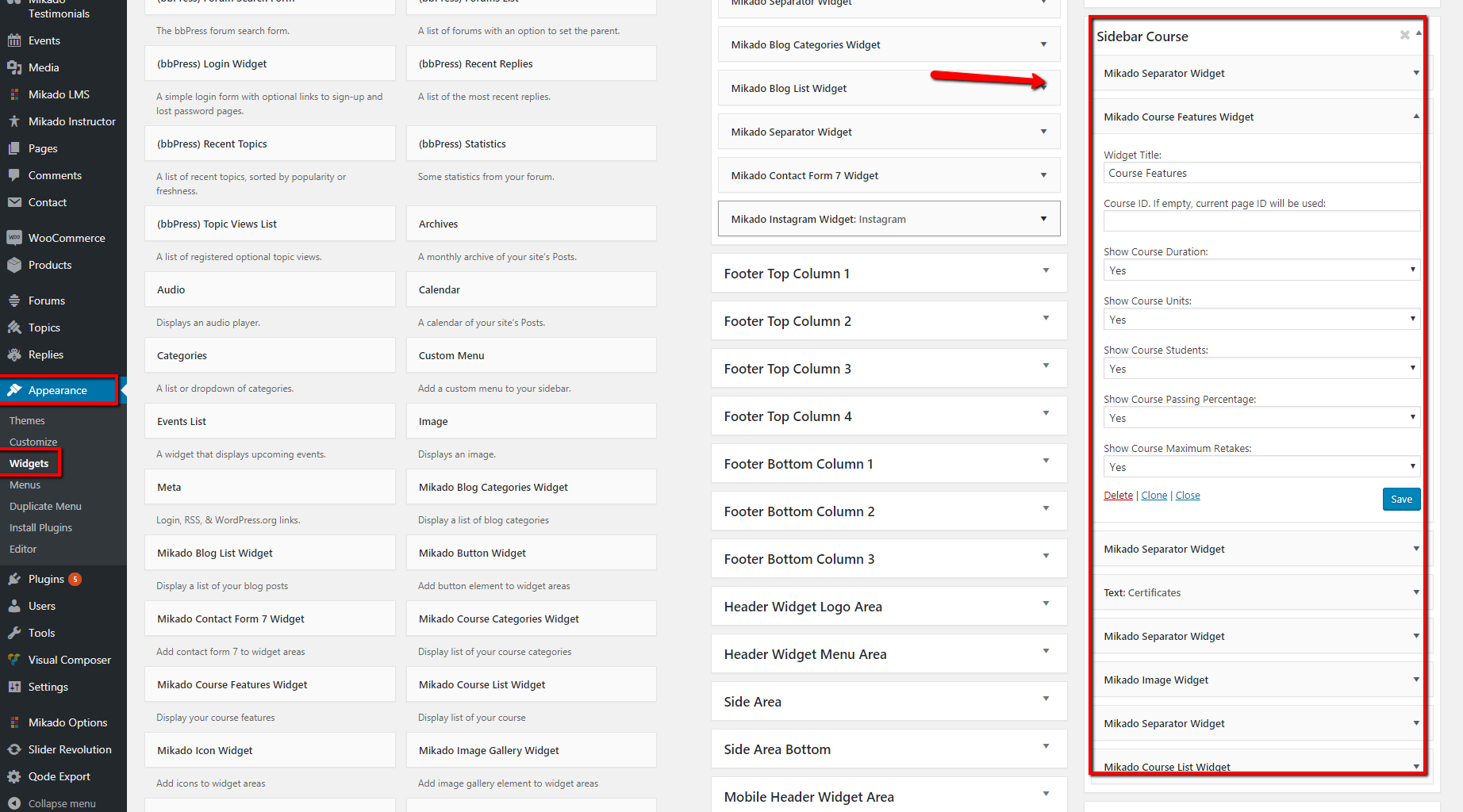
Task: Save the Course Features widget
Action: coord(1401,499)
